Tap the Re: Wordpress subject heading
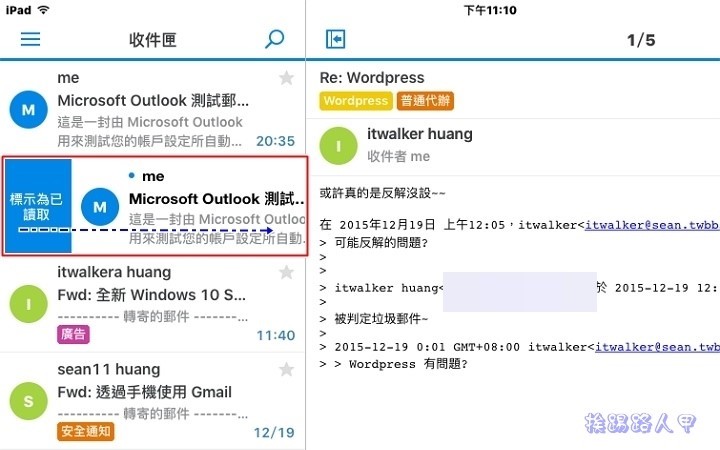Viewport: 720px width, 450px height. pyautogui.click(x=372, y=78)
